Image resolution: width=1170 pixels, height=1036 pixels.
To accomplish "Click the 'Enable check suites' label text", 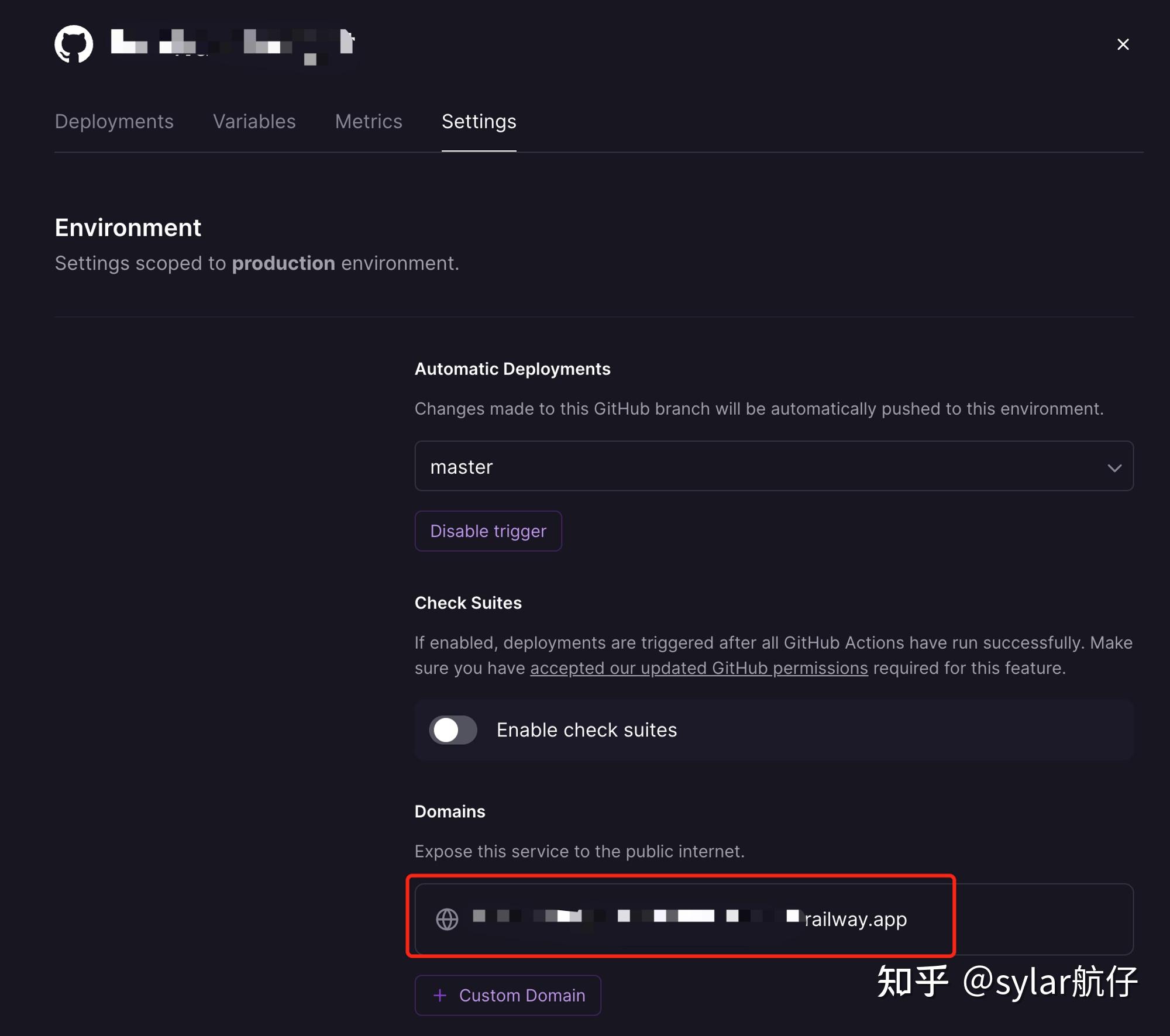I will coord(586,730).
